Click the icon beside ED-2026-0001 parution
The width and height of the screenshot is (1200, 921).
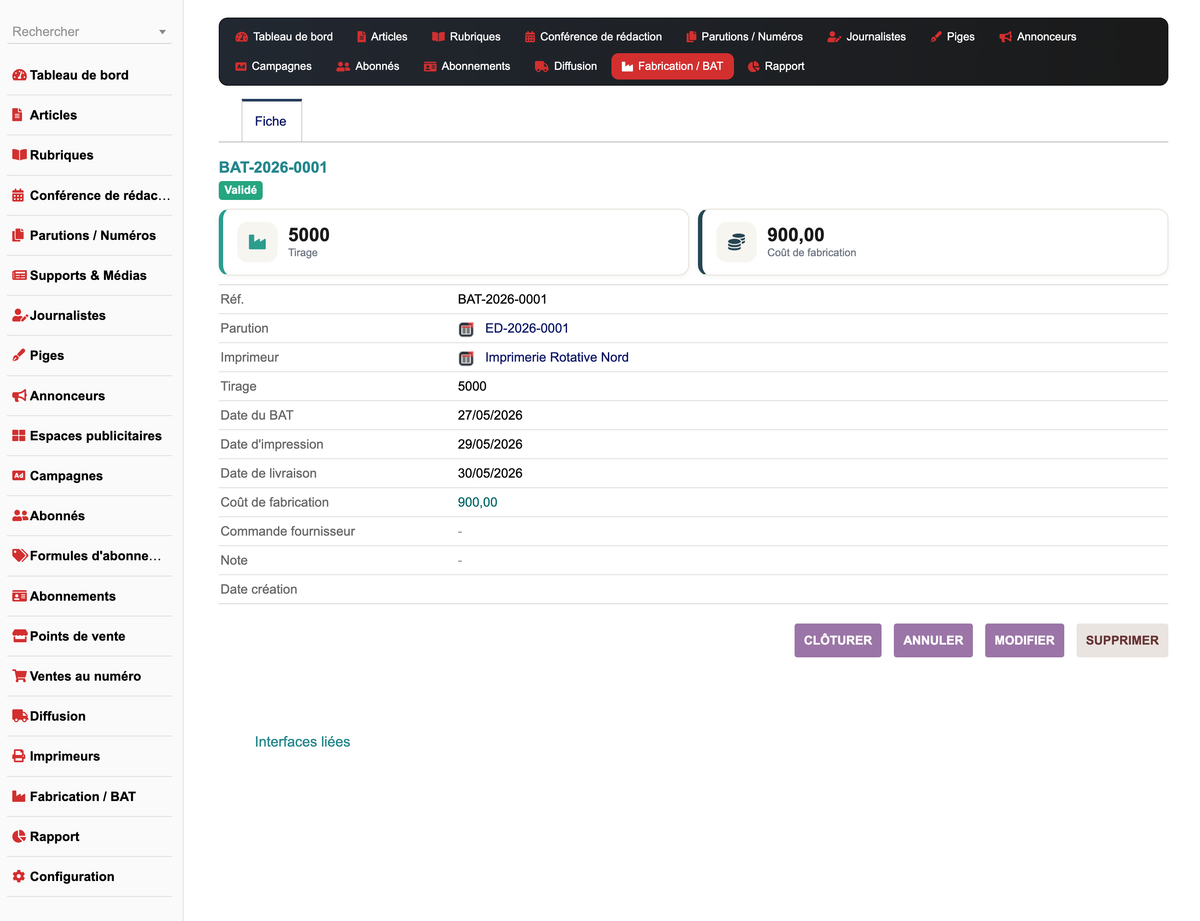(466, 329)
